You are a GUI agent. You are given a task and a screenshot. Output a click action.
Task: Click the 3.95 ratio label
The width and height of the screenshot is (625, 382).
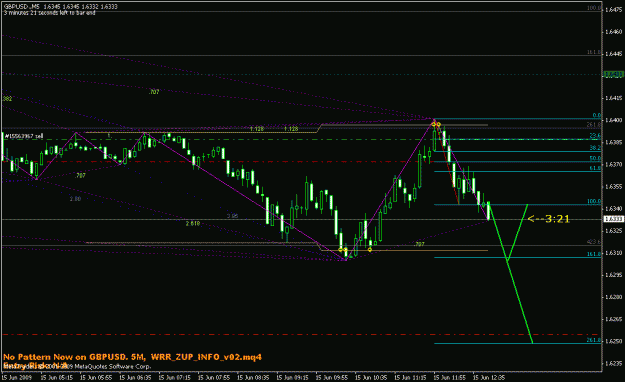pyautogui.click(x=232, y=216)
